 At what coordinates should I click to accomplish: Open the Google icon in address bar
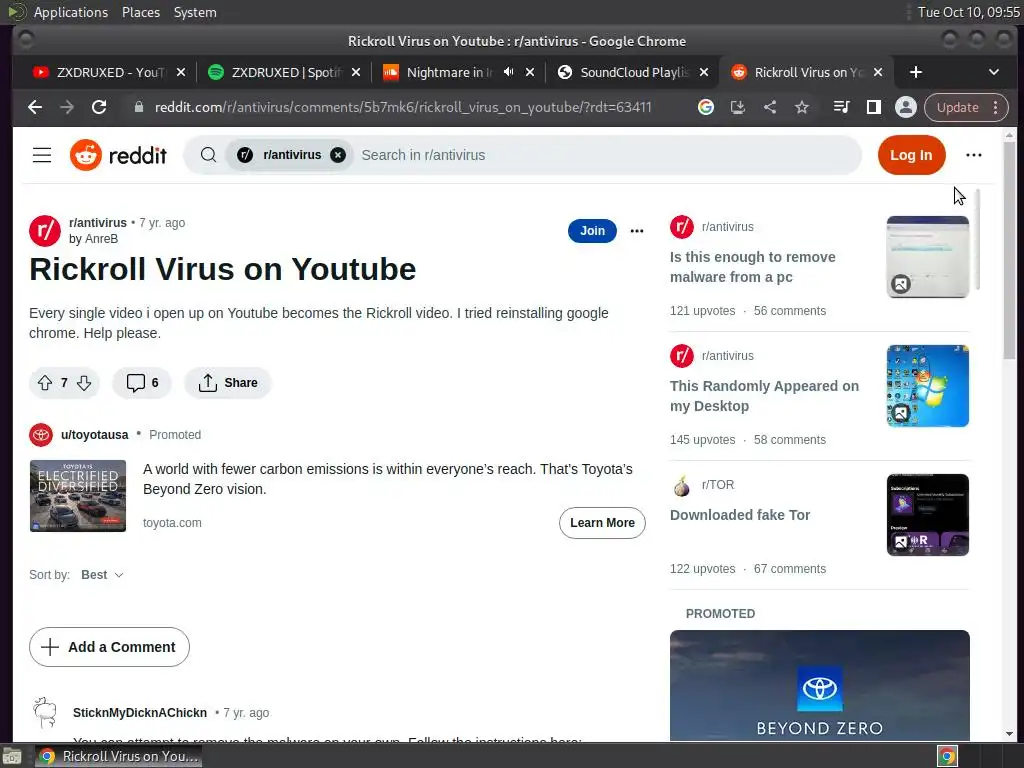[705, 107]
